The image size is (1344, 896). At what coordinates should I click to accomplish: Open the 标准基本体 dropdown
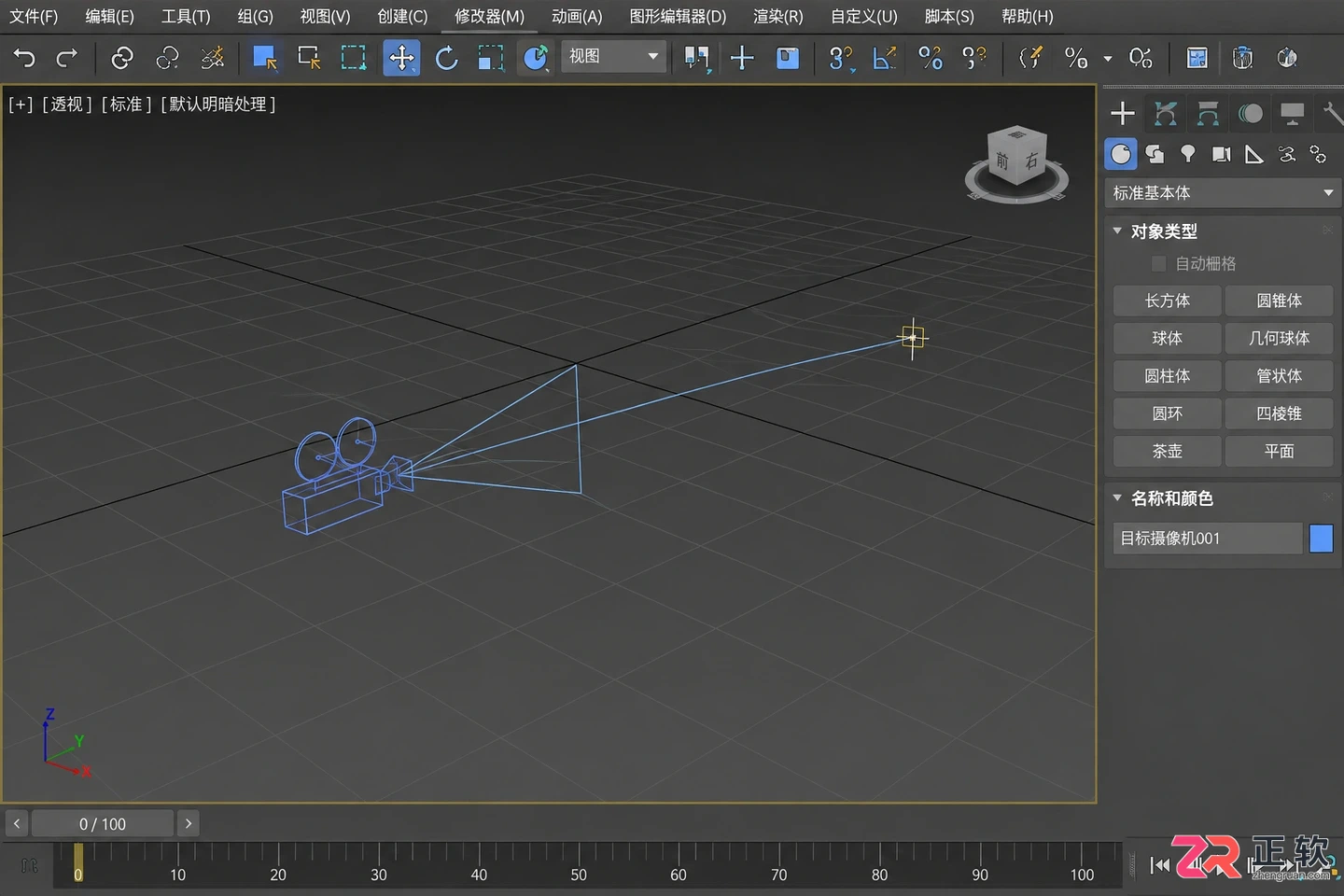[1223, 192]
